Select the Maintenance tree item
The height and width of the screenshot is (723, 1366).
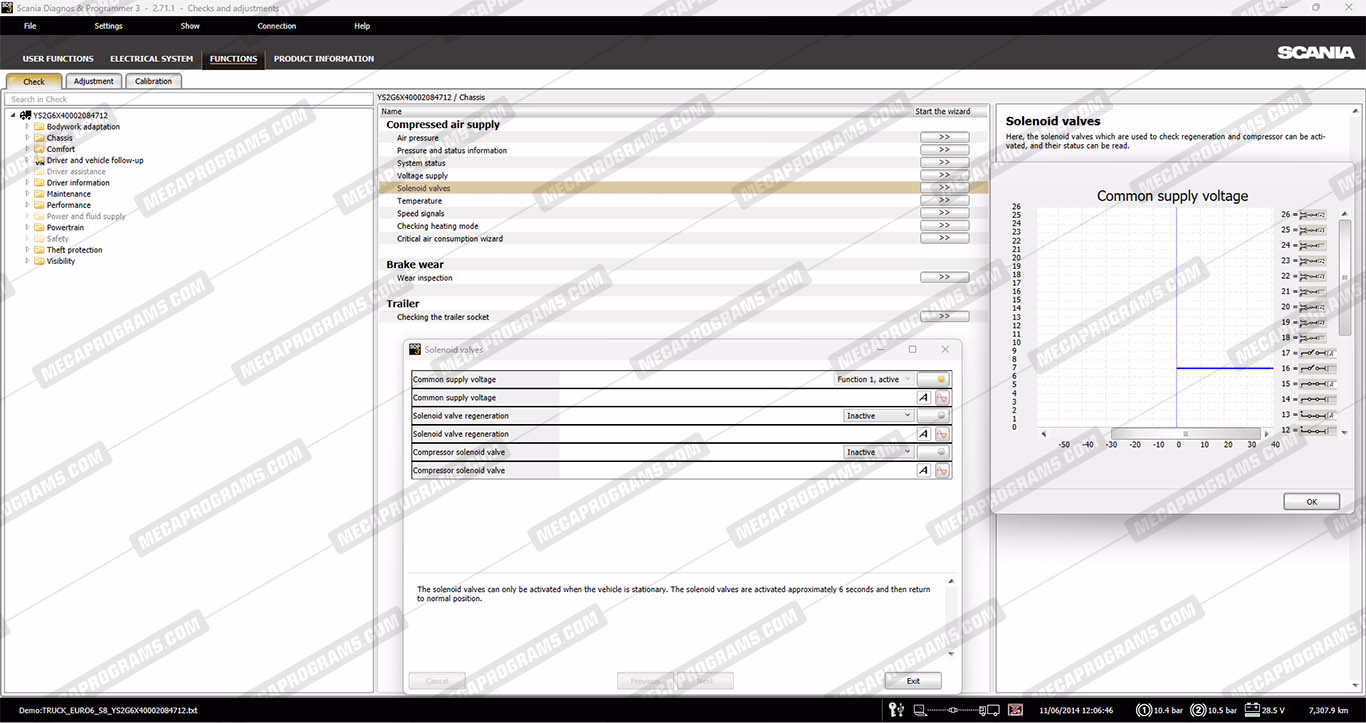tap(68, 194)
